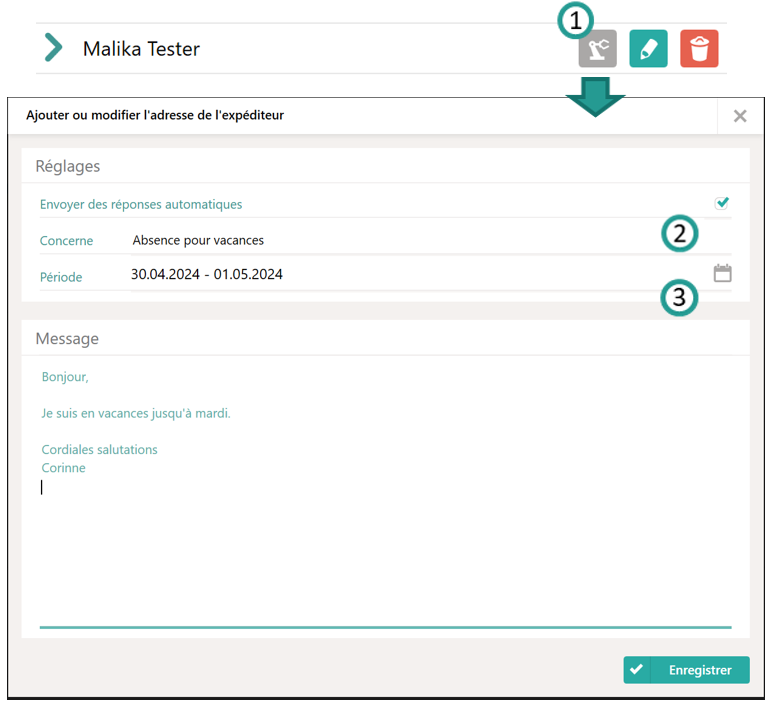
Task: Click the Concerne label
Action: click(x=66, y=241)
